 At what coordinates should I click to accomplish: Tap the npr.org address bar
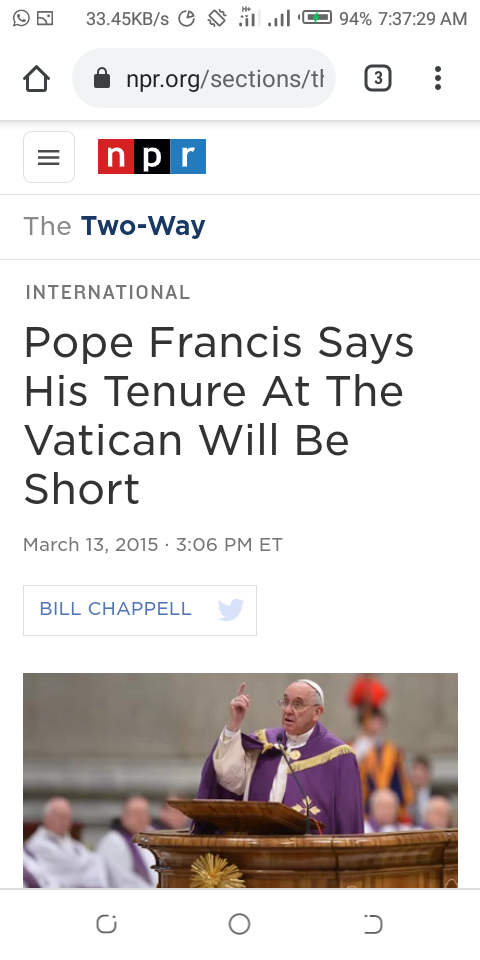coord(204,78)
